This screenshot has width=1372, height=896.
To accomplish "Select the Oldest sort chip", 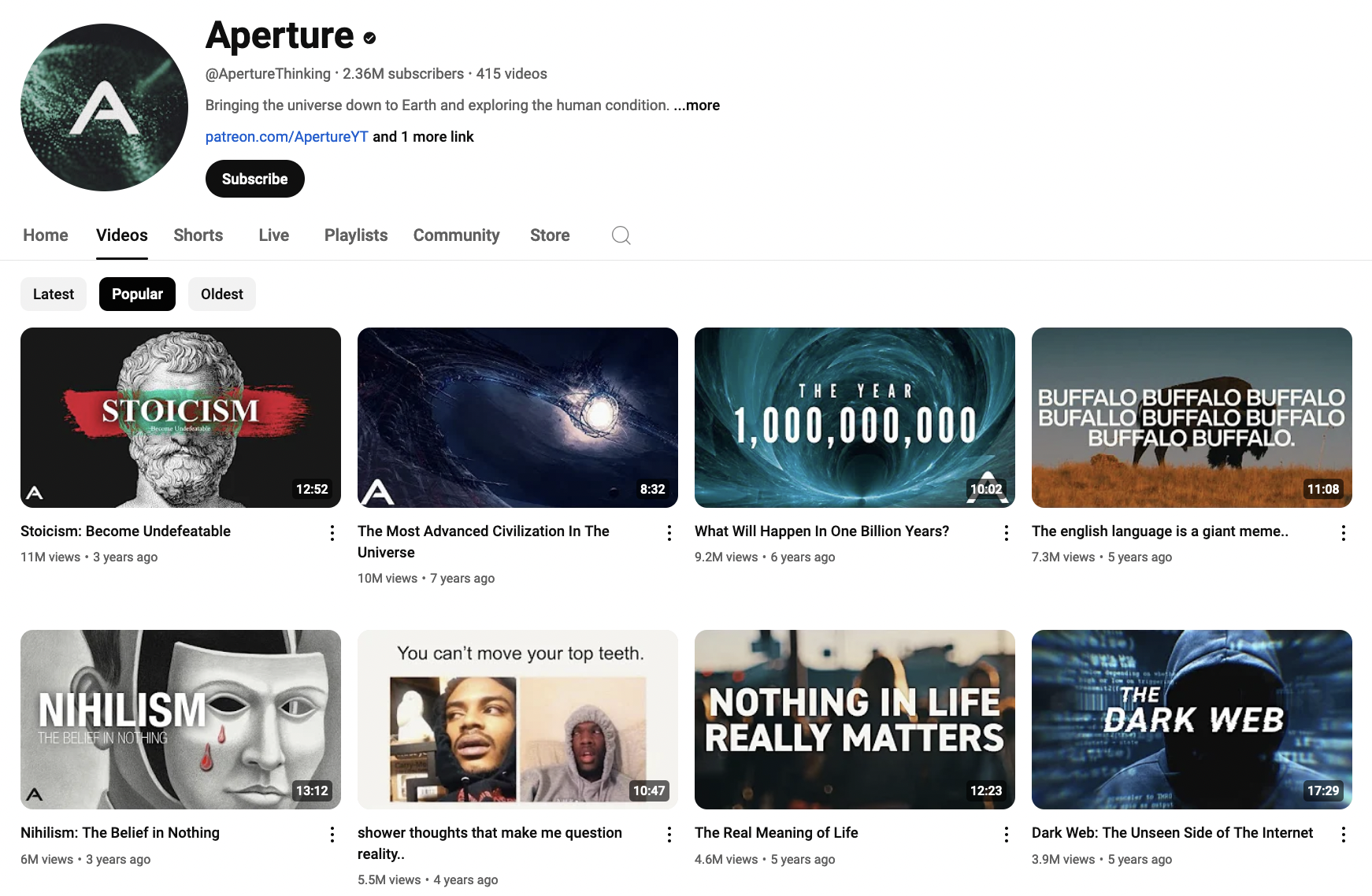I will click(x=222, y=294).
